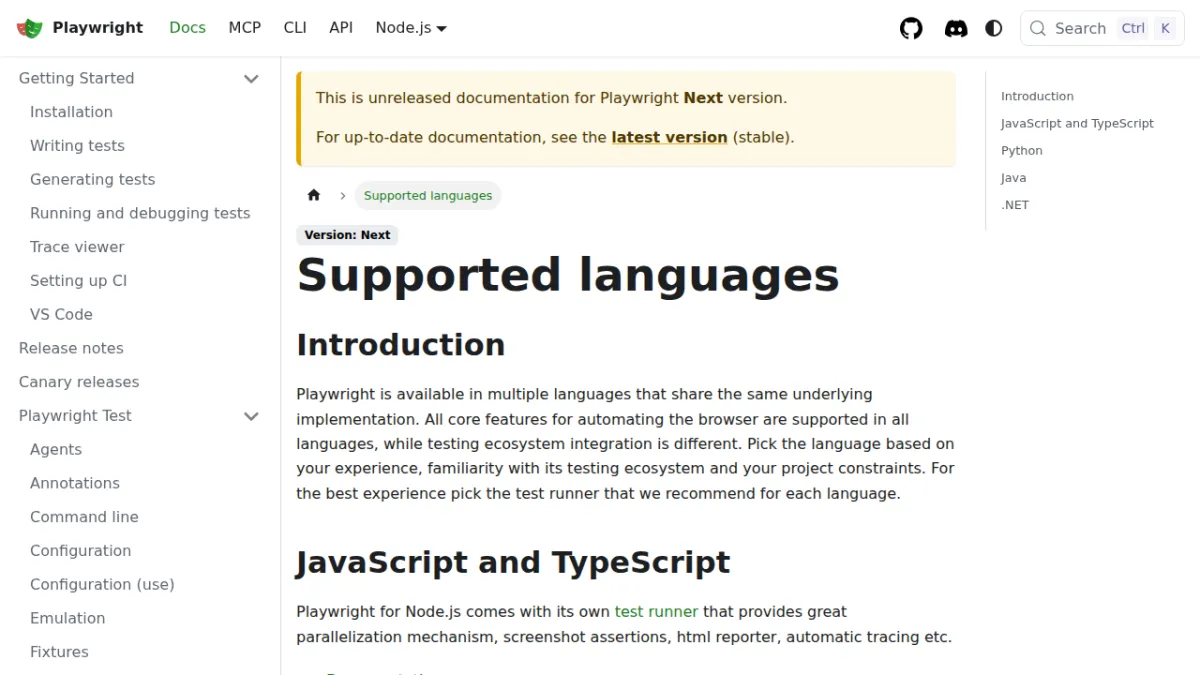Open Fixtures page
Screen dimensions: 1200x675
59,652
